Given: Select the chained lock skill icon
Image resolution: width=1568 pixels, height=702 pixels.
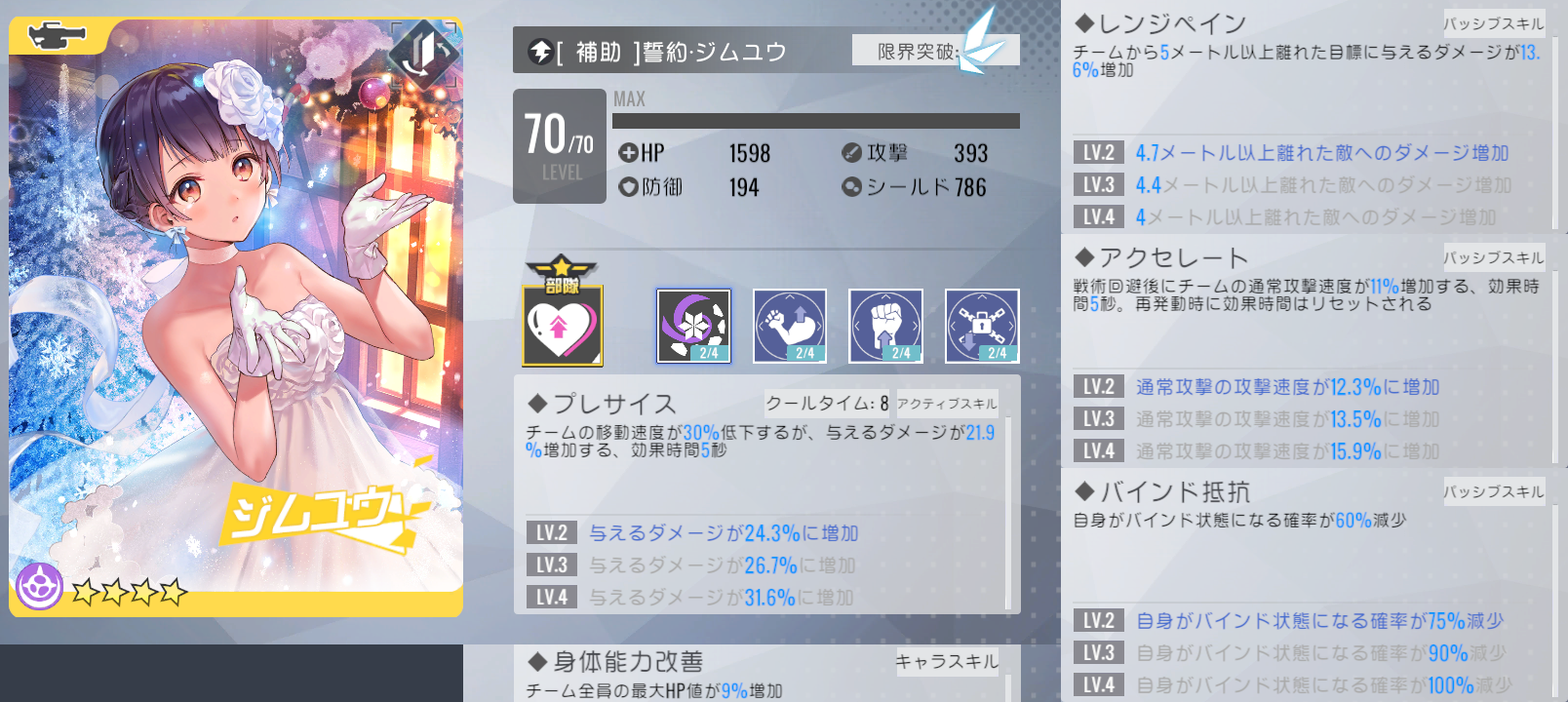Looking at the screenshot, I should [982, 326].
